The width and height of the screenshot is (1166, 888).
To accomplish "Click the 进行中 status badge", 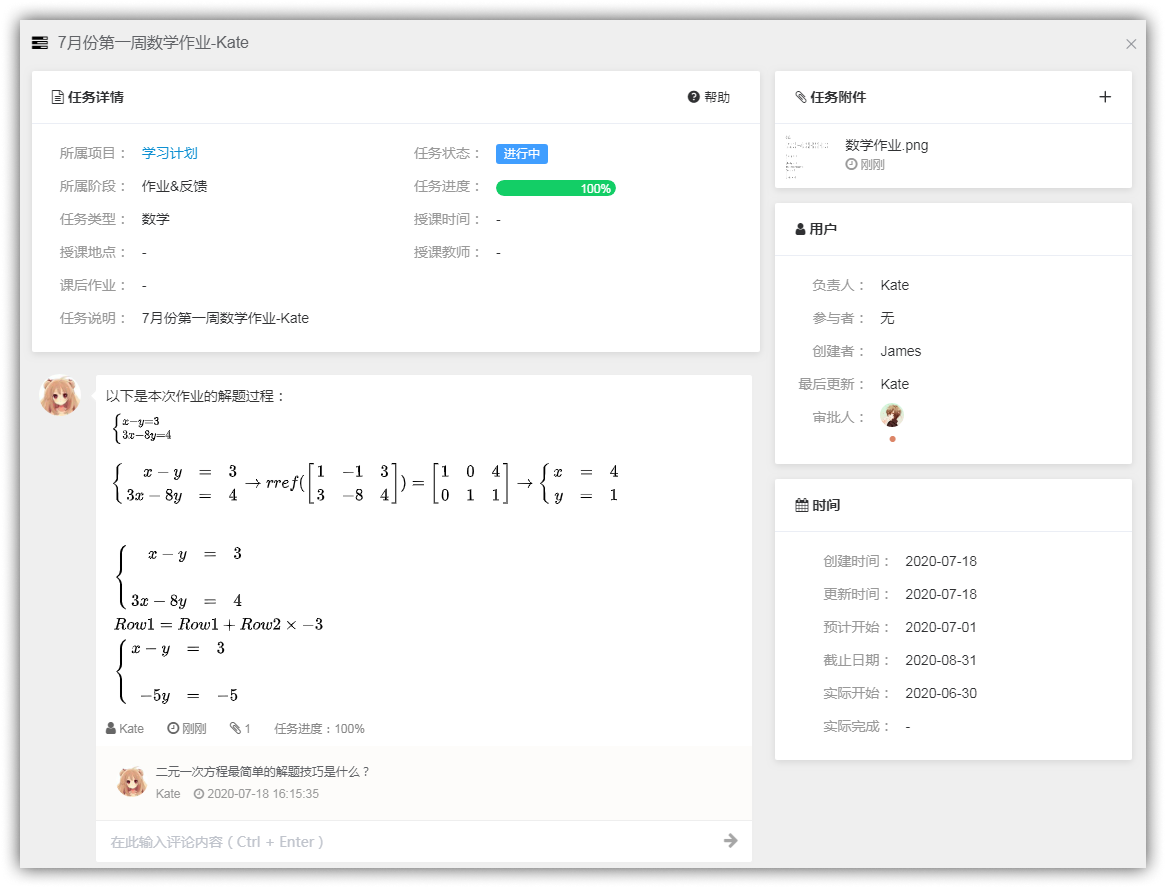I will (521, 154).
